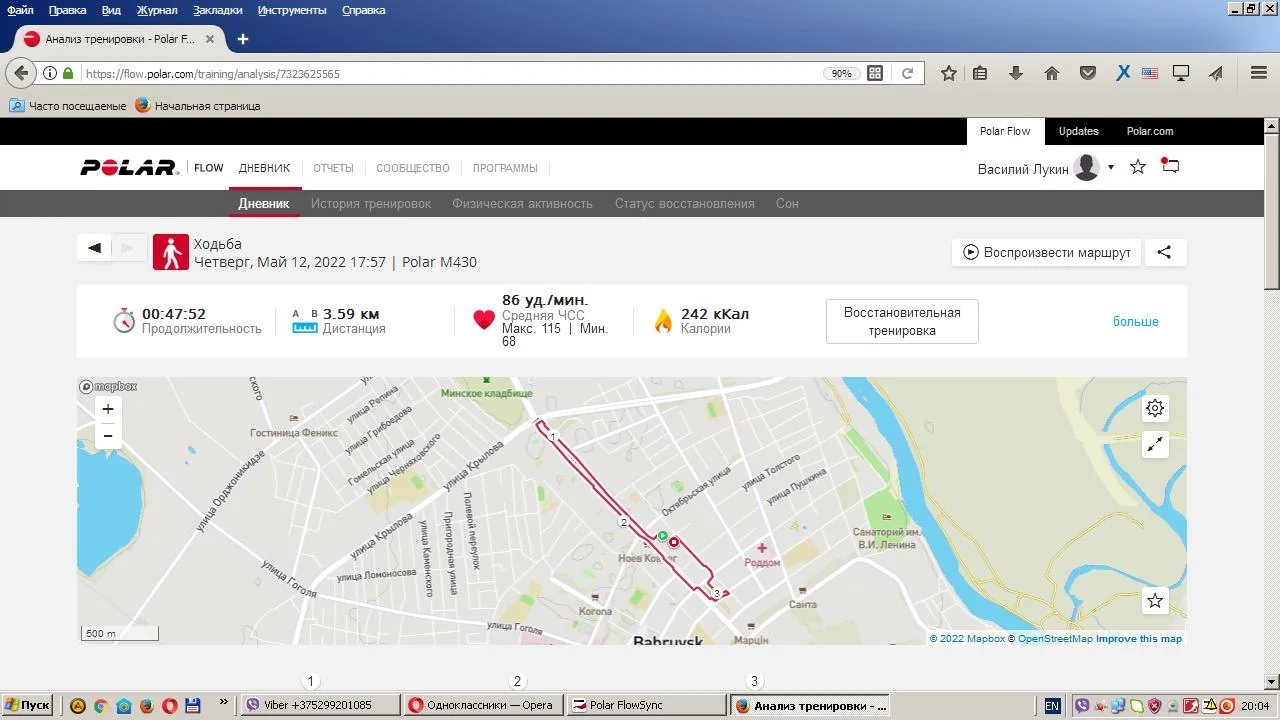This screenshot has width=1280, height=720.
Task: Open the Firefox hamburger menu
Action: (x=1259, y=73)
